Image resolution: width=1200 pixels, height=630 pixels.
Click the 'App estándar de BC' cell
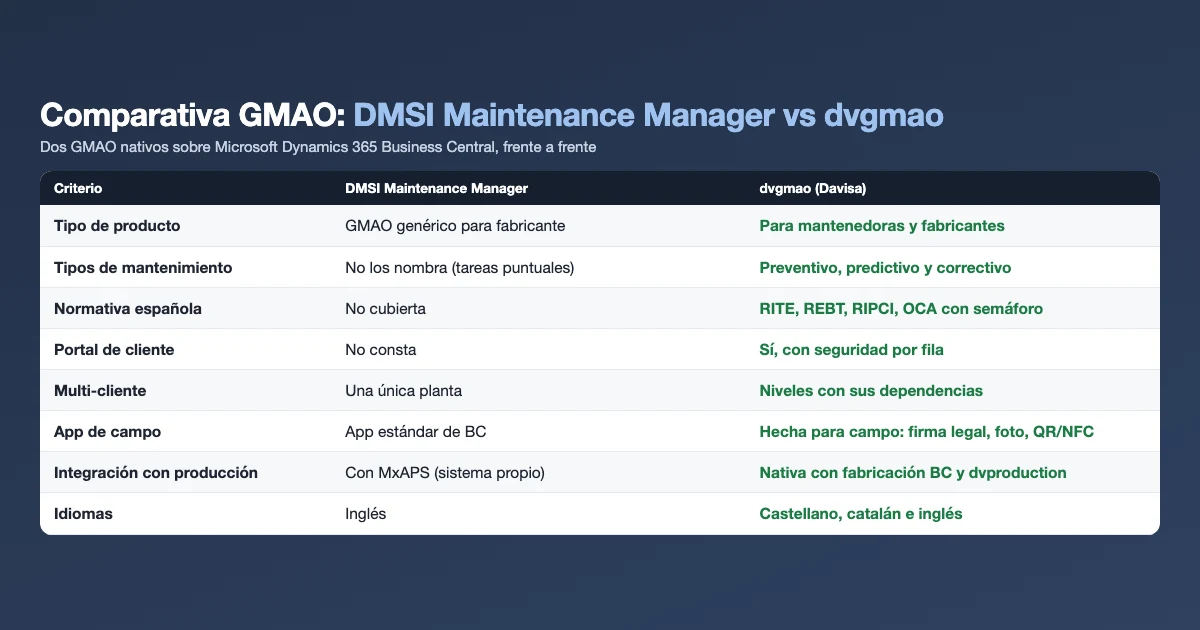(x=415, y=431)
